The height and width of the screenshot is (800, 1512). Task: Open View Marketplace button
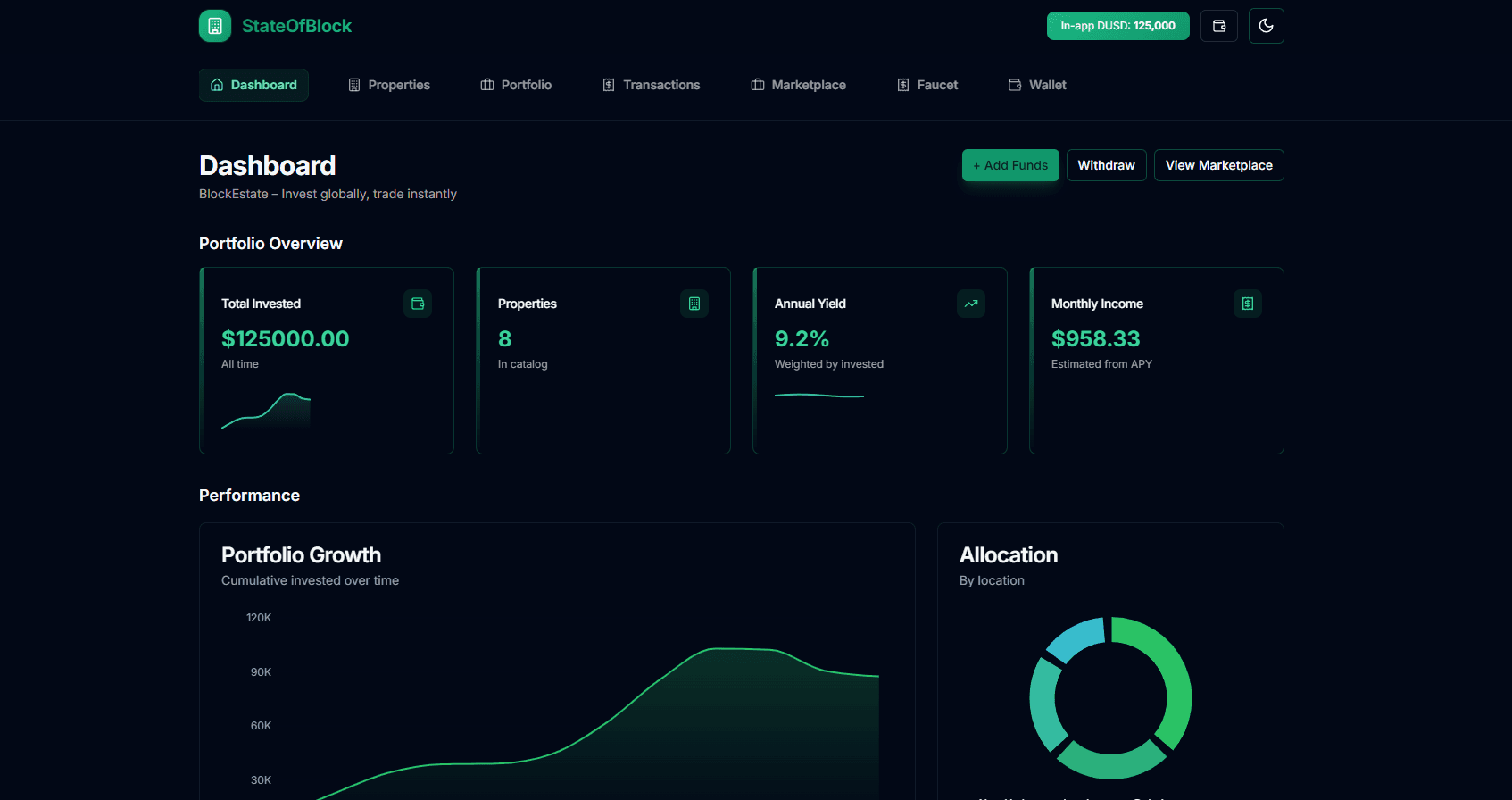click(x=1218, y=165)
